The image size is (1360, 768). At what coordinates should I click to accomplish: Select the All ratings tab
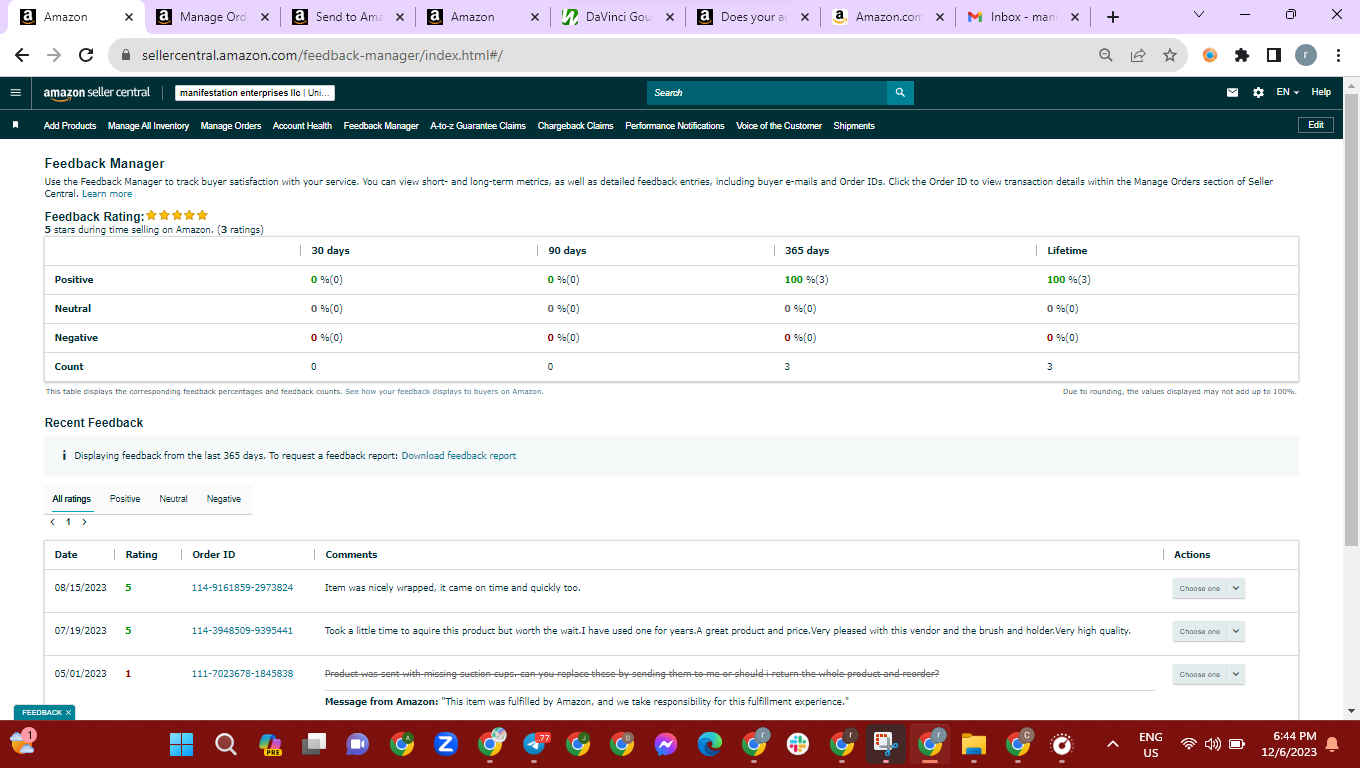click(72, 499)
